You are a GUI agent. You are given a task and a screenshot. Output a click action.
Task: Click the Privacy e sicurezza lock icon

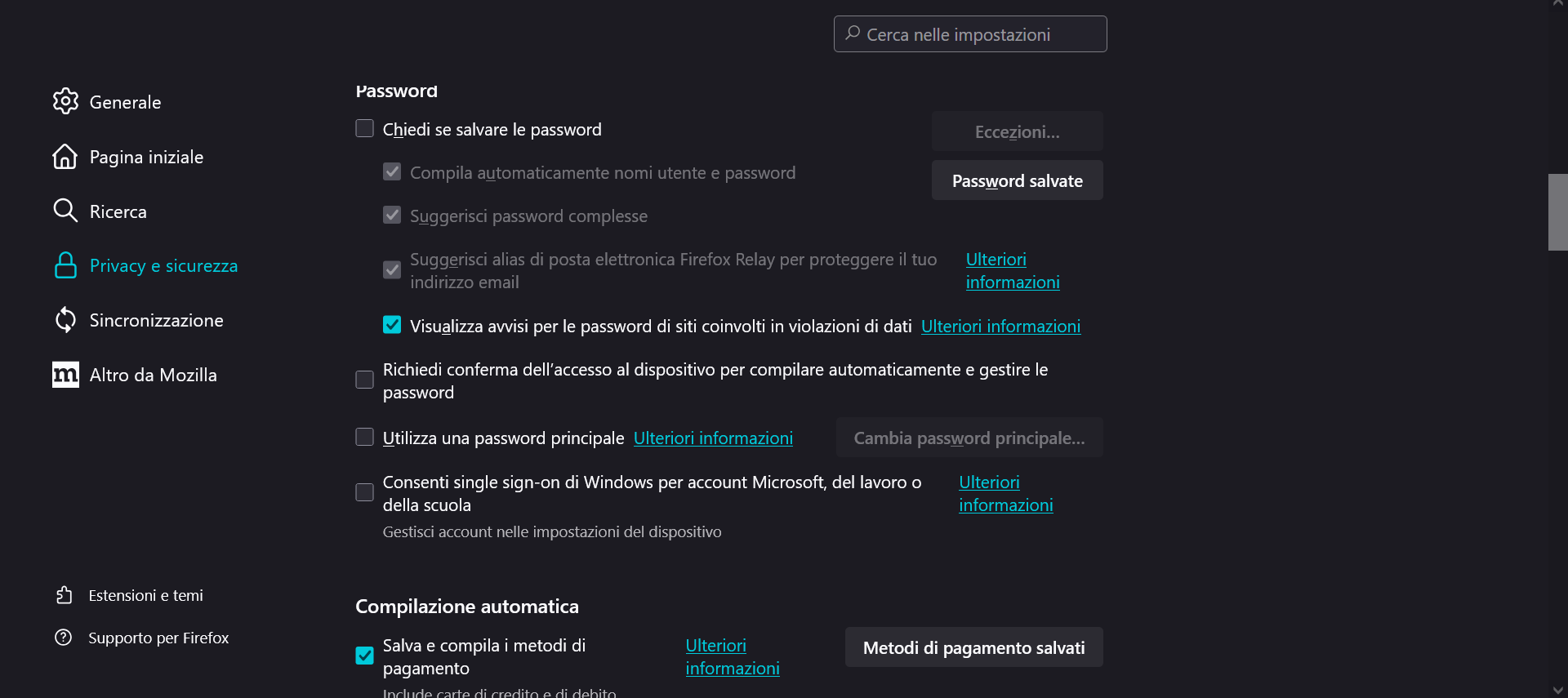(65, 265)
